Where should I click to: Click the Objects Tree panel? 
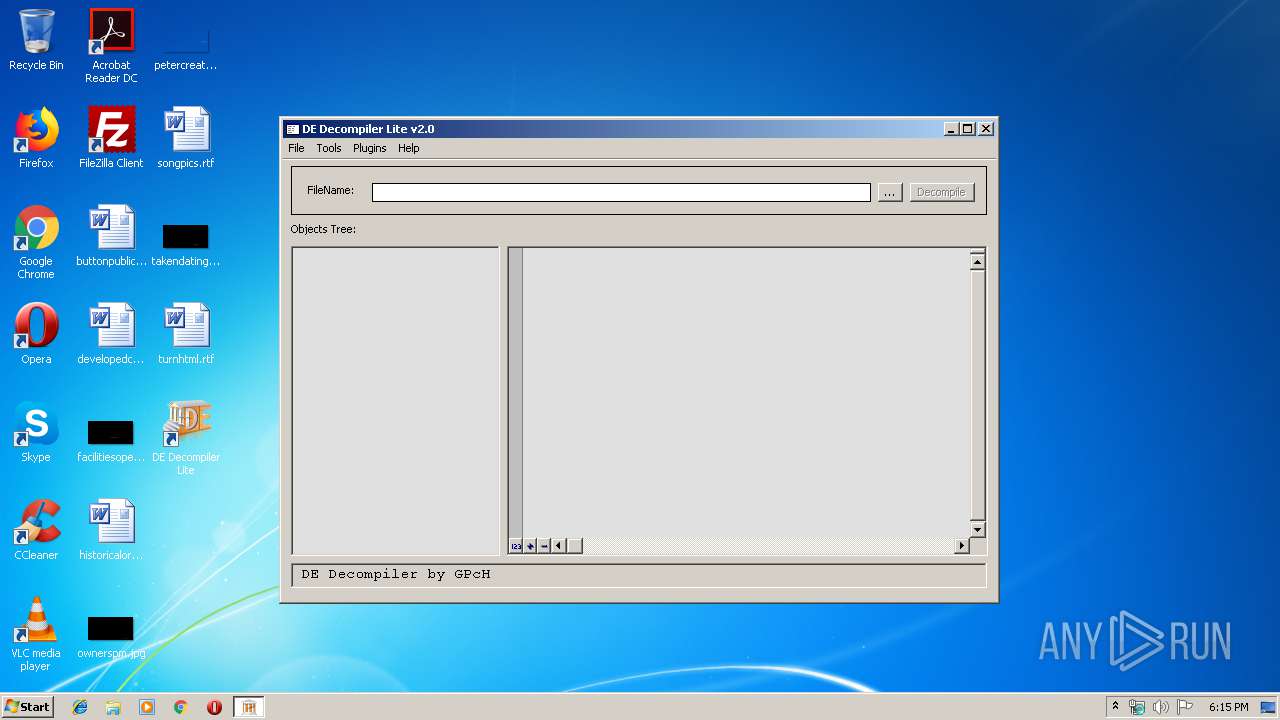tap(395, 401)
